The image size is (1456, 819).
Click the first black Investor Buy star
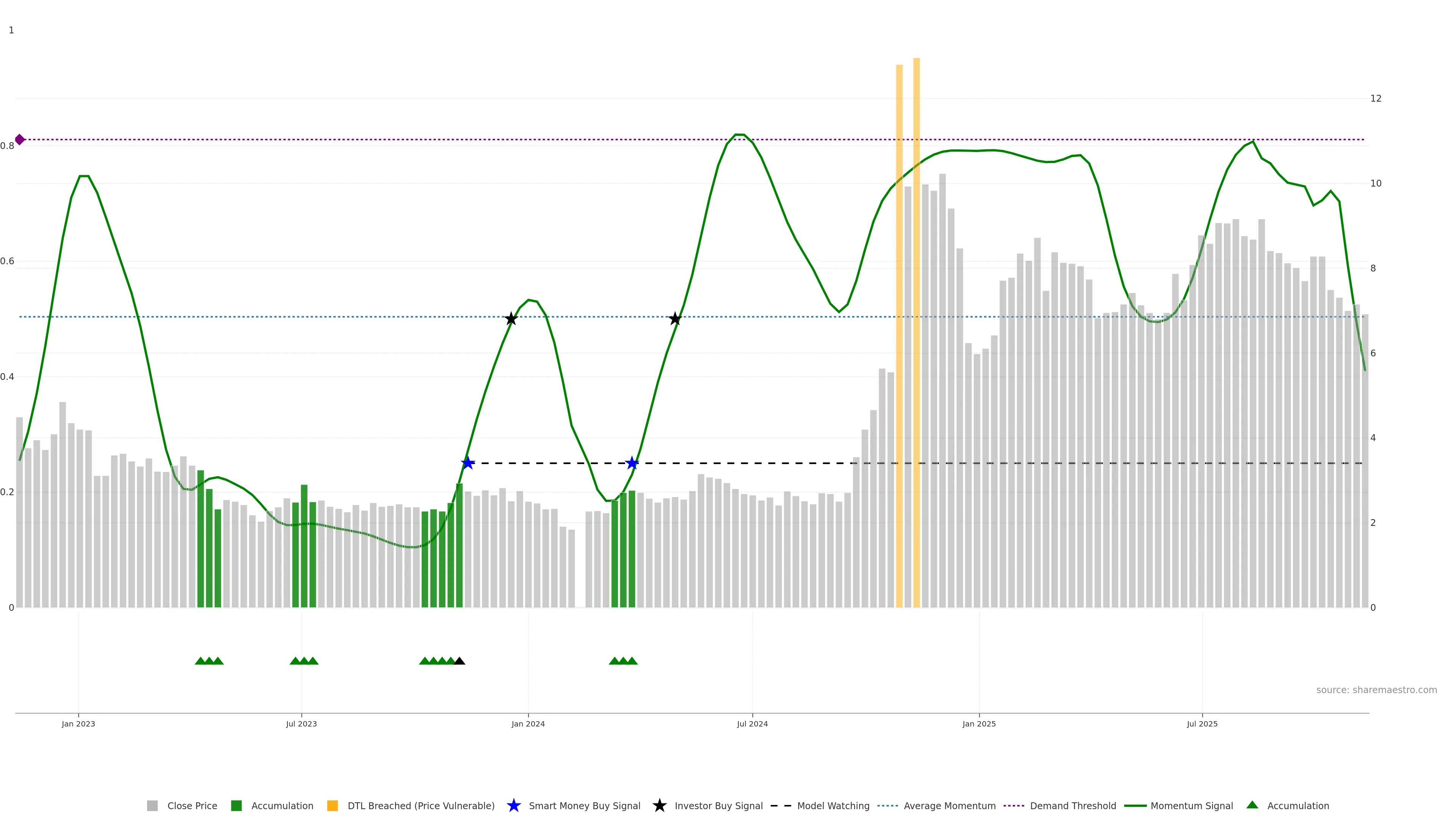click(511, 319)
